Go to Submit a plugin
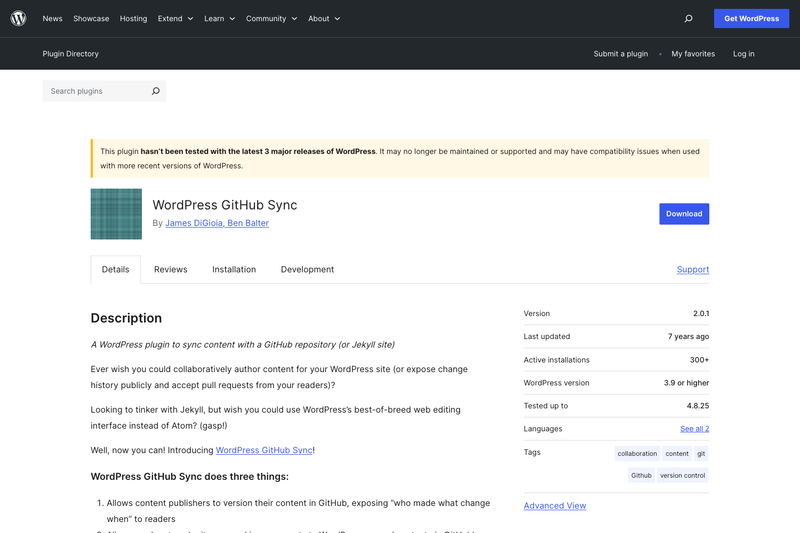 [x=620, y=54]
